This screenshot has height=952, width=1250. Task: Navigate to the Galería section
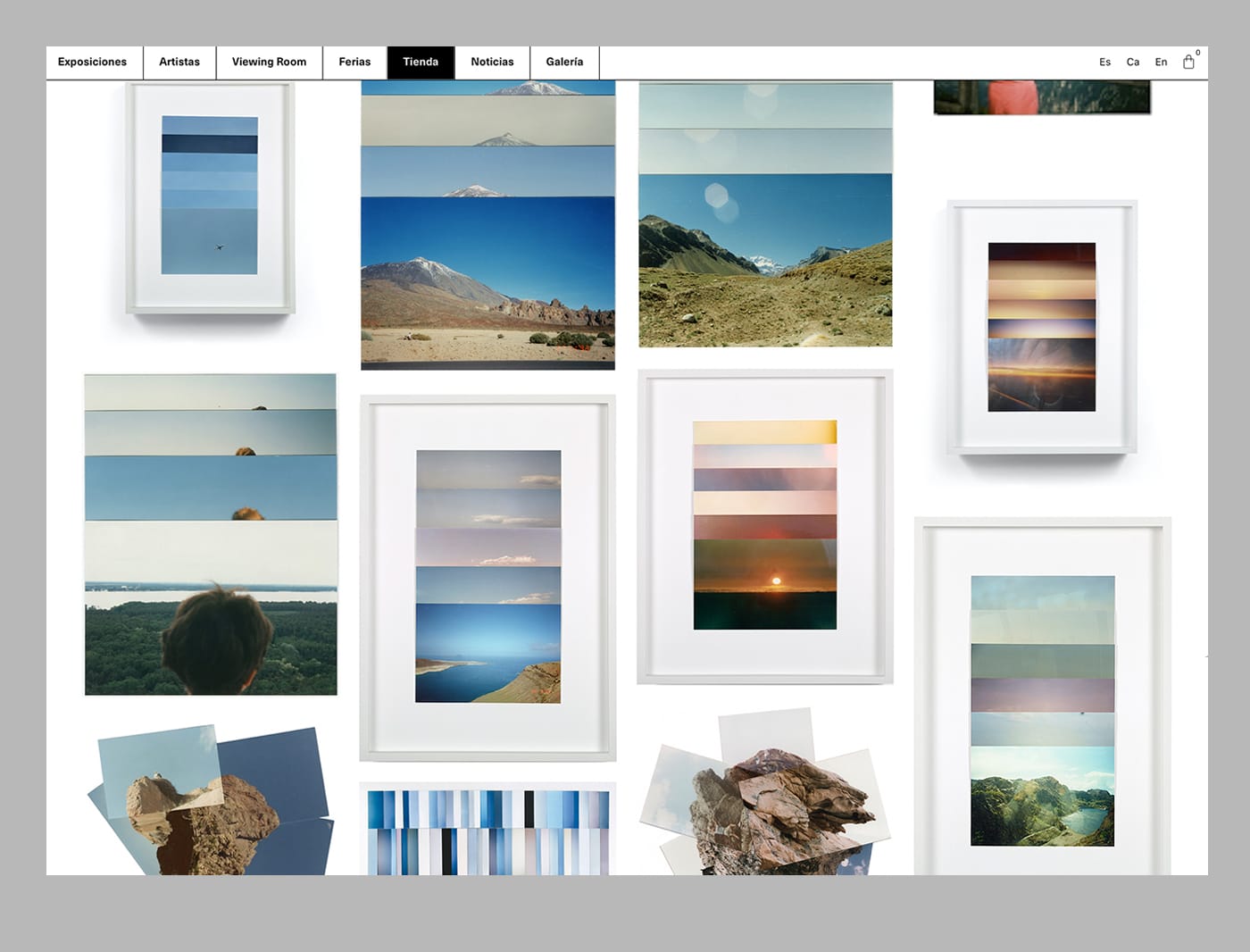pyautogui.click(x=564, y=62)
